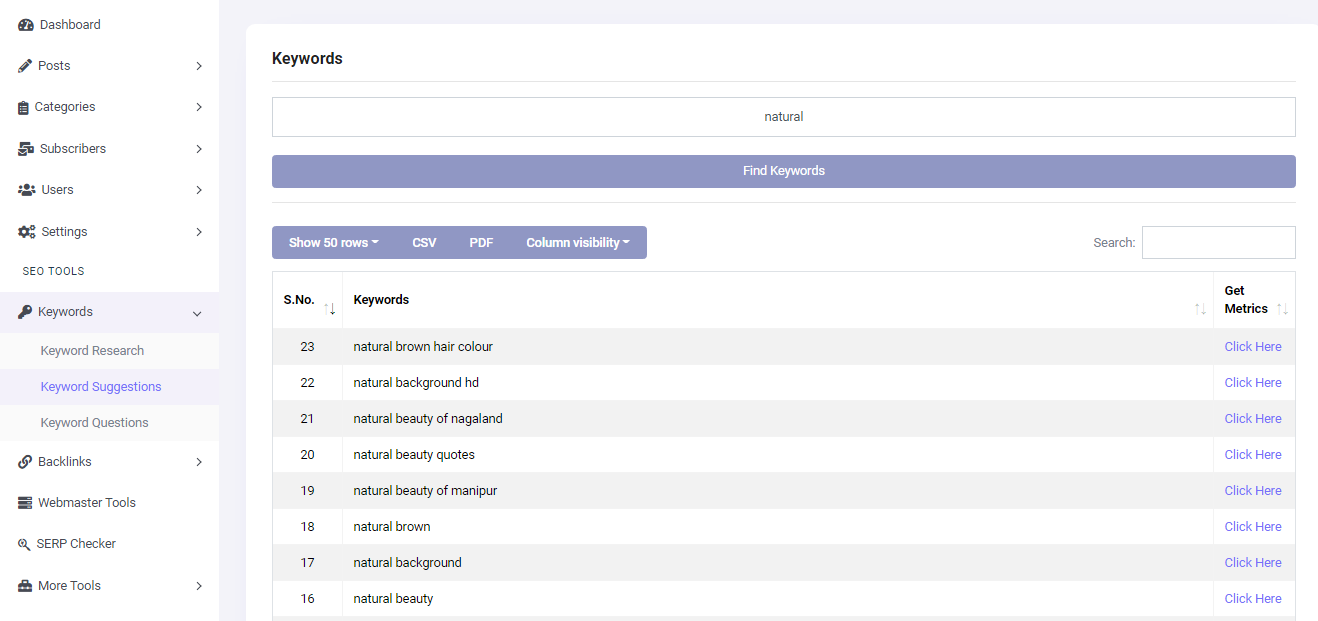Click the More Tools toolbox icon
This screenshot has height=621, width=1318.
click(x=25, y=586)
